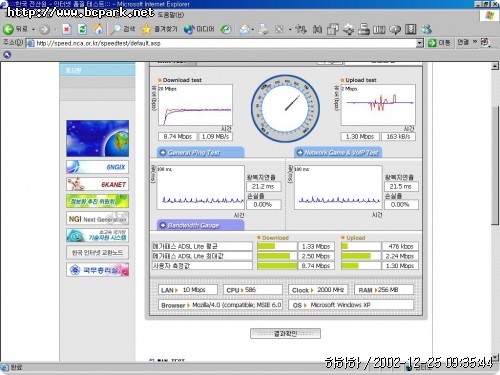The image size is (500, 375).
Task: Open the address bar URL dropdown
Action: click(x=420, y=43)
